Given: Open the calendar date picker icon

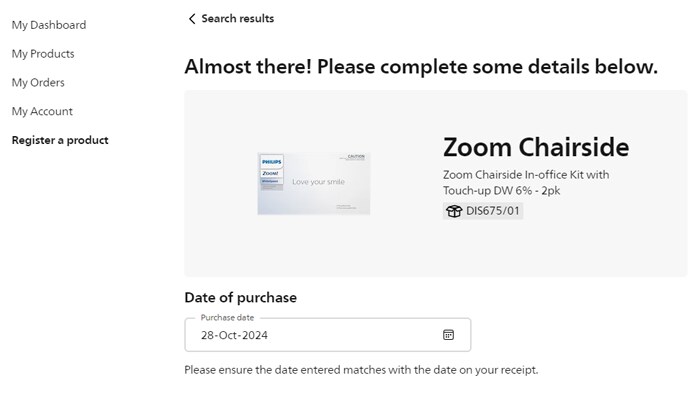Looking at the screenshot, I should (x=448, y=335).
